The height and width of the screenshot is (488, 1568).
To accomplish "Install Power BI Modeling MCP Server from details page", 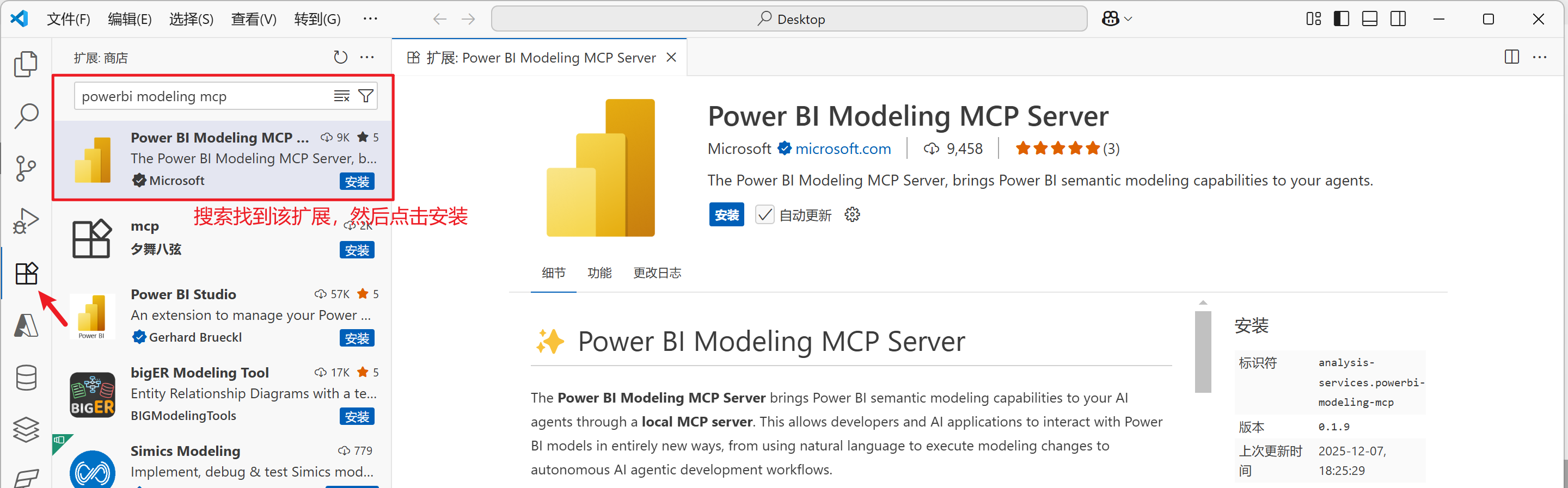I will pos(726,215).
